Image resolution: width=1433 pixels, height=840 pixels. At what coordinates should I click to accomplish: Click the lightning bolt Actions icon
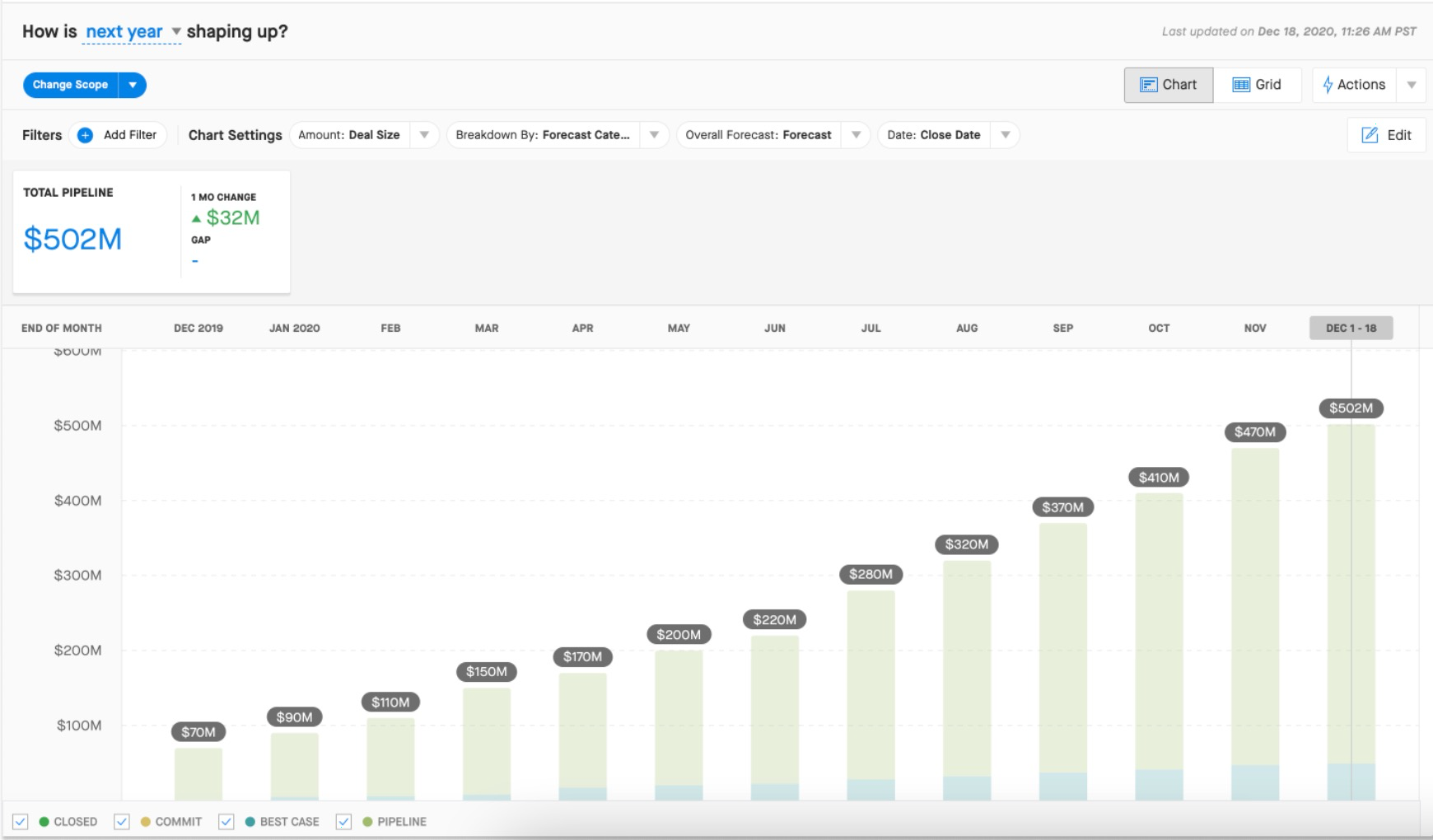pos(1327,85)
